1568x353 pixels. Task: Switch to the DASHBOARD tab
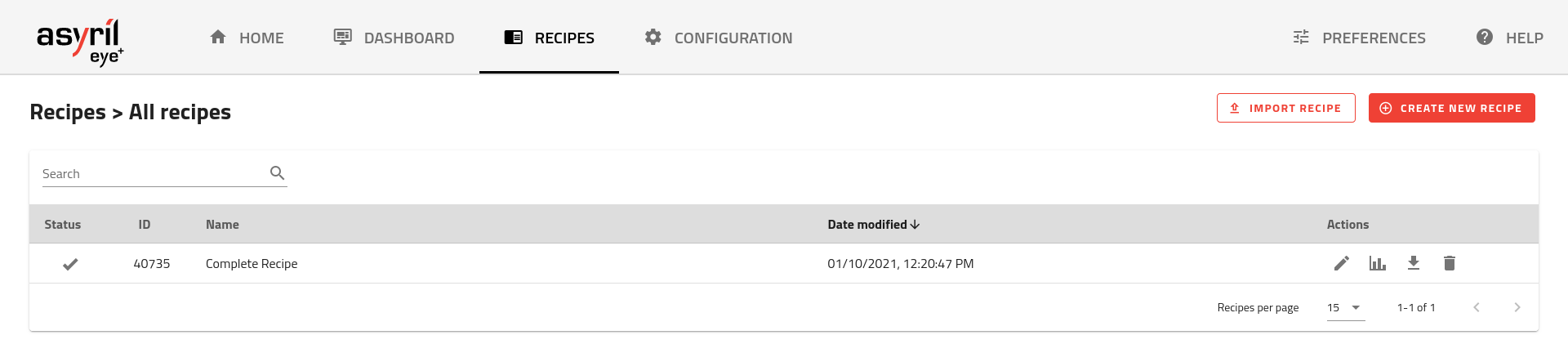click(x=394, y=38)
